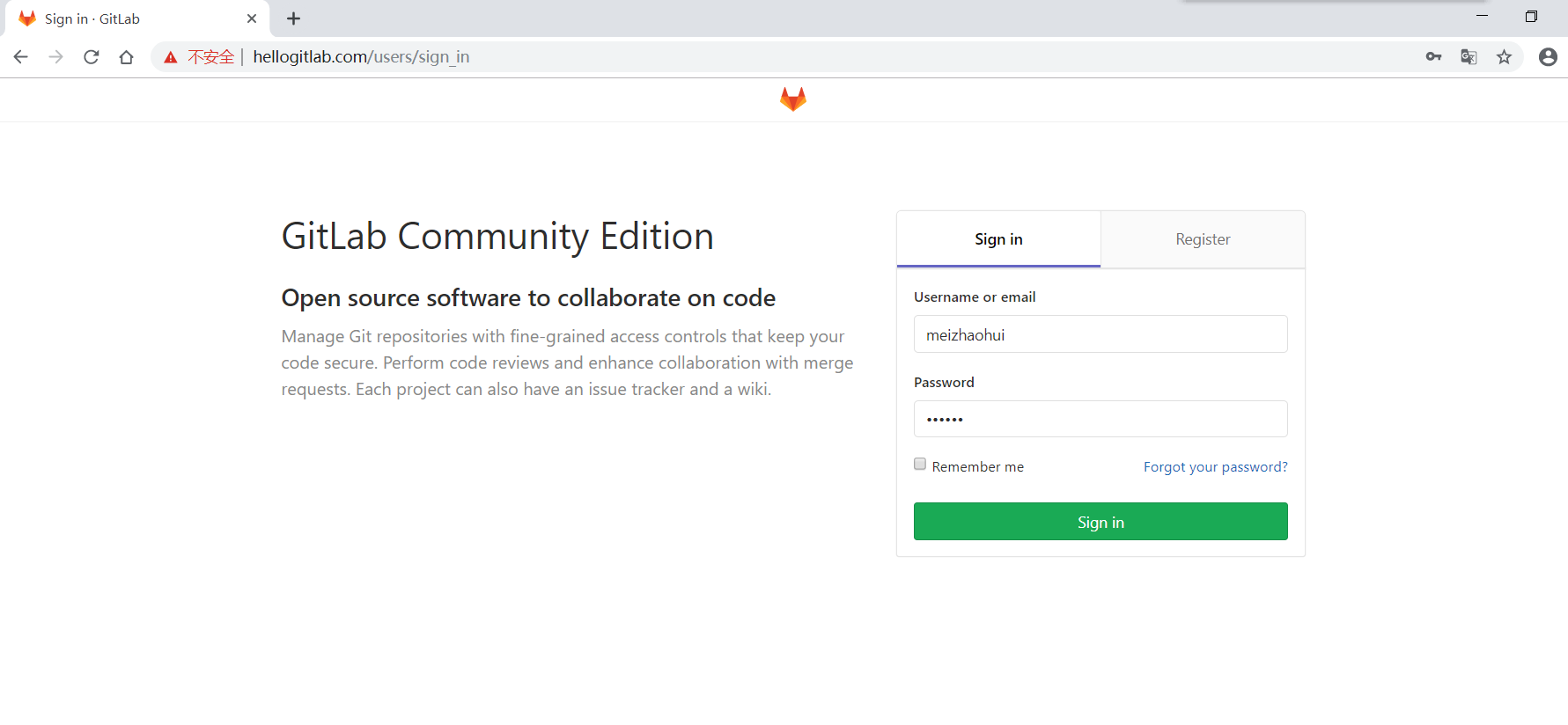Reload the sign-in page
This screenshot has width=1568, height=725.
click(x=92, y=57)
